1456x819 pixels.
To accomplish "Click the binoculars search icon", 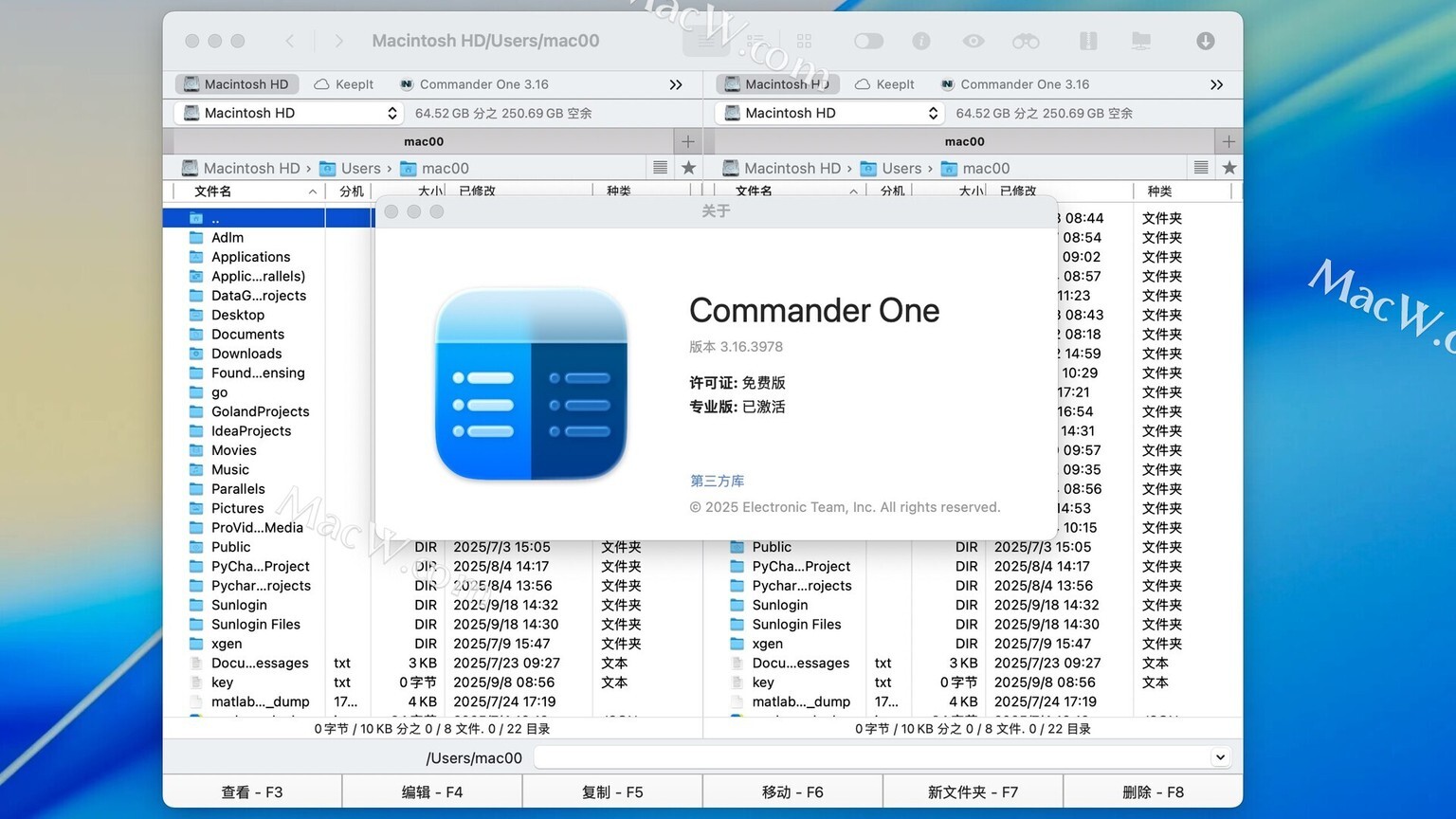I will [1026, 41].
